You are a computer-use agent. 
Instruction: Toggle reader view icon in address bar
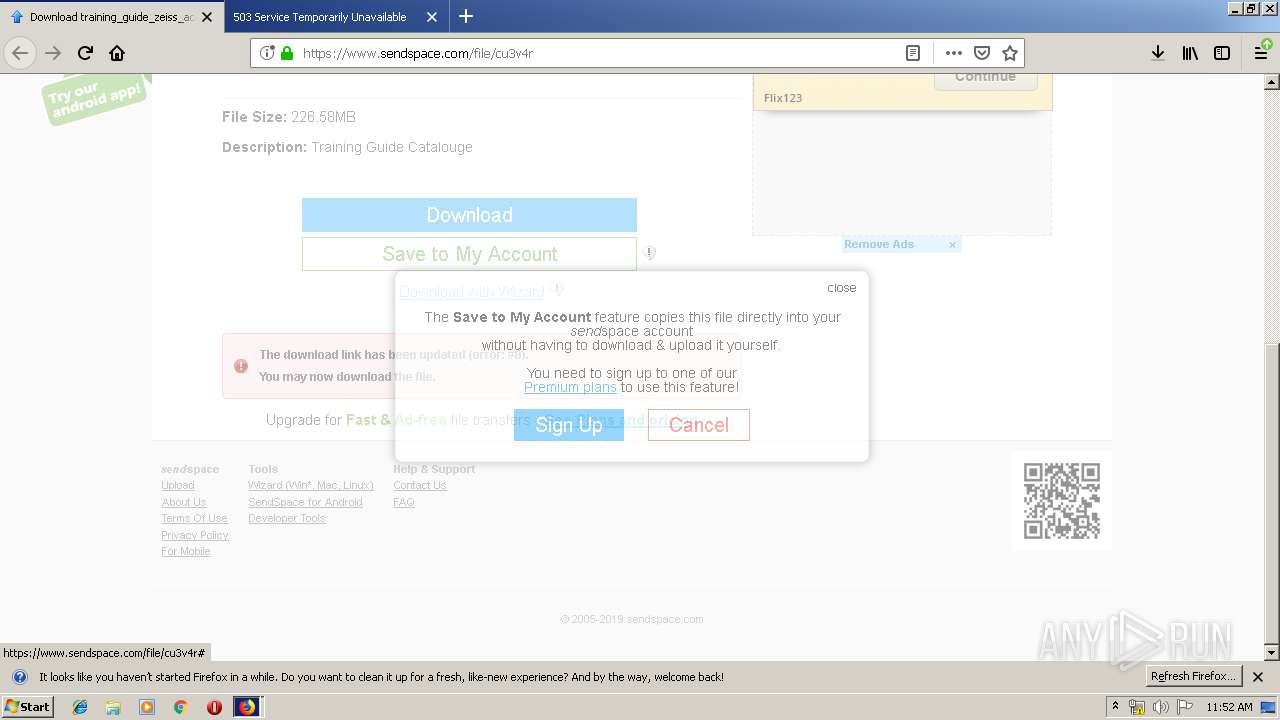pos(913,53)
